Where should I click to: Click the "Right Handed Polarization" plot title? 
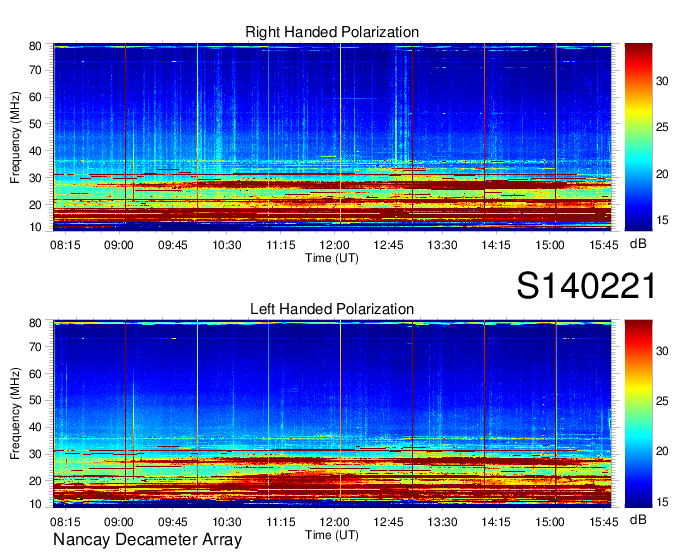[332, 32]
